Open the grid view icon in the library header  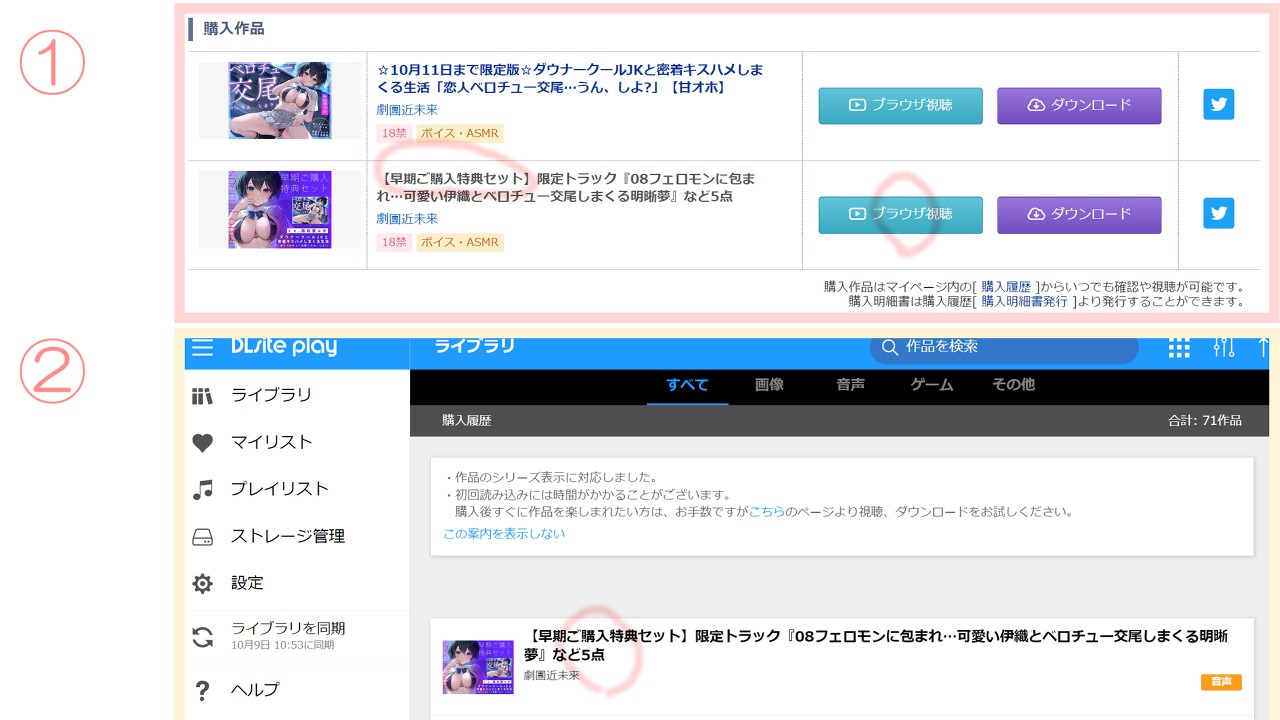[x=1179, y=347]
